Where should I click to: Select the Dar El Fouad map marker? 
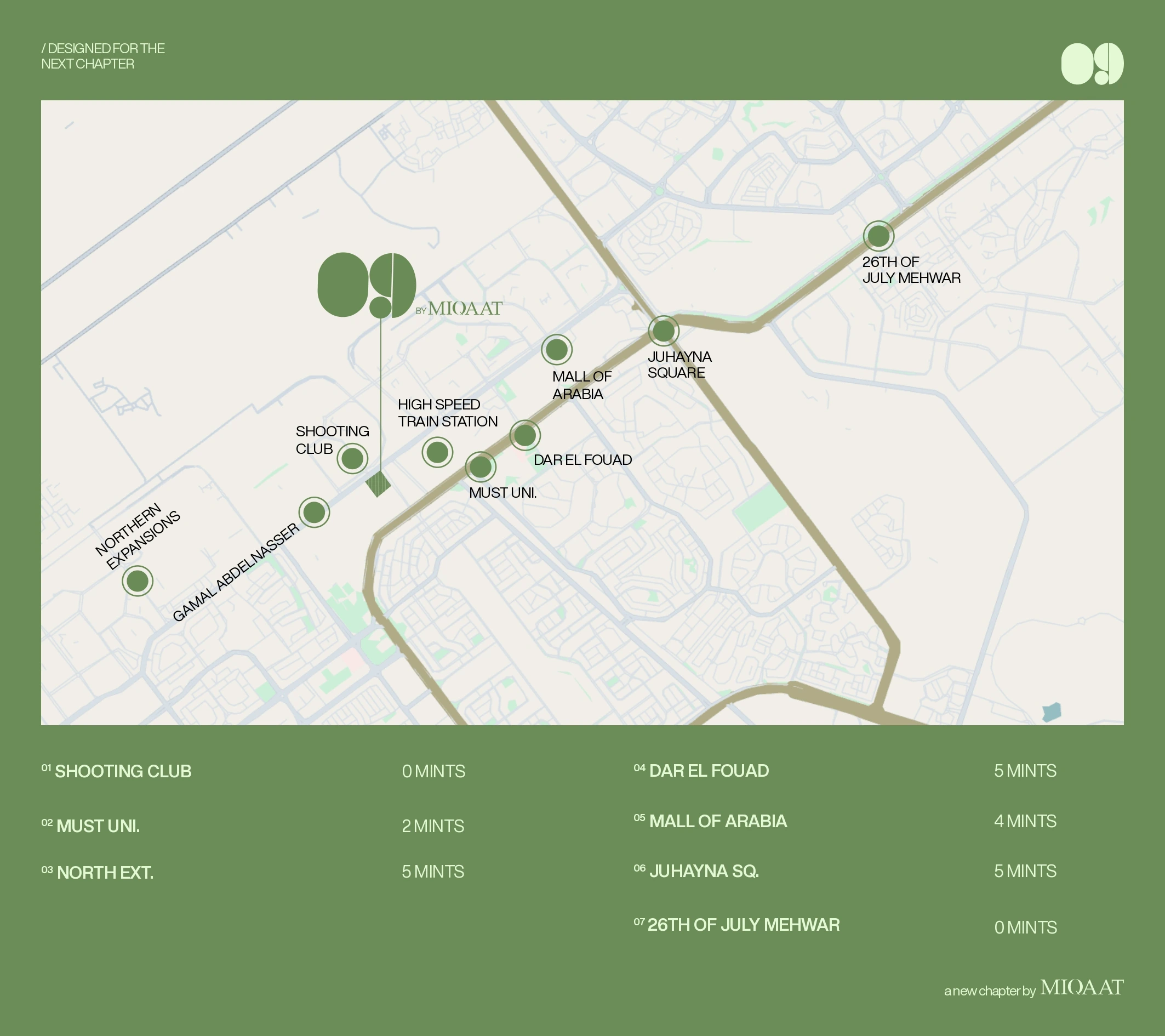tap(524, 436)
